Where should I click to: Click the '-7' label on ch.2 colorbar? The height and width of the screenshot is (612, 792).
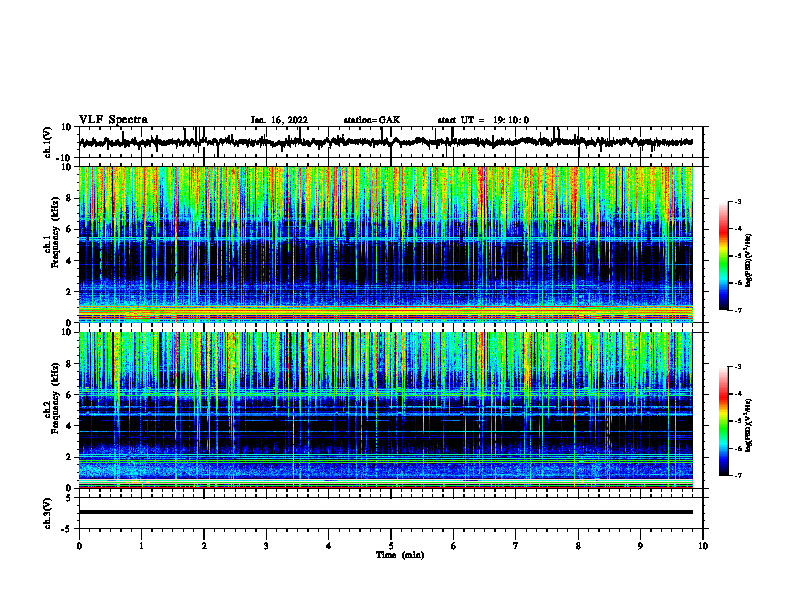(x=738, y=475)
